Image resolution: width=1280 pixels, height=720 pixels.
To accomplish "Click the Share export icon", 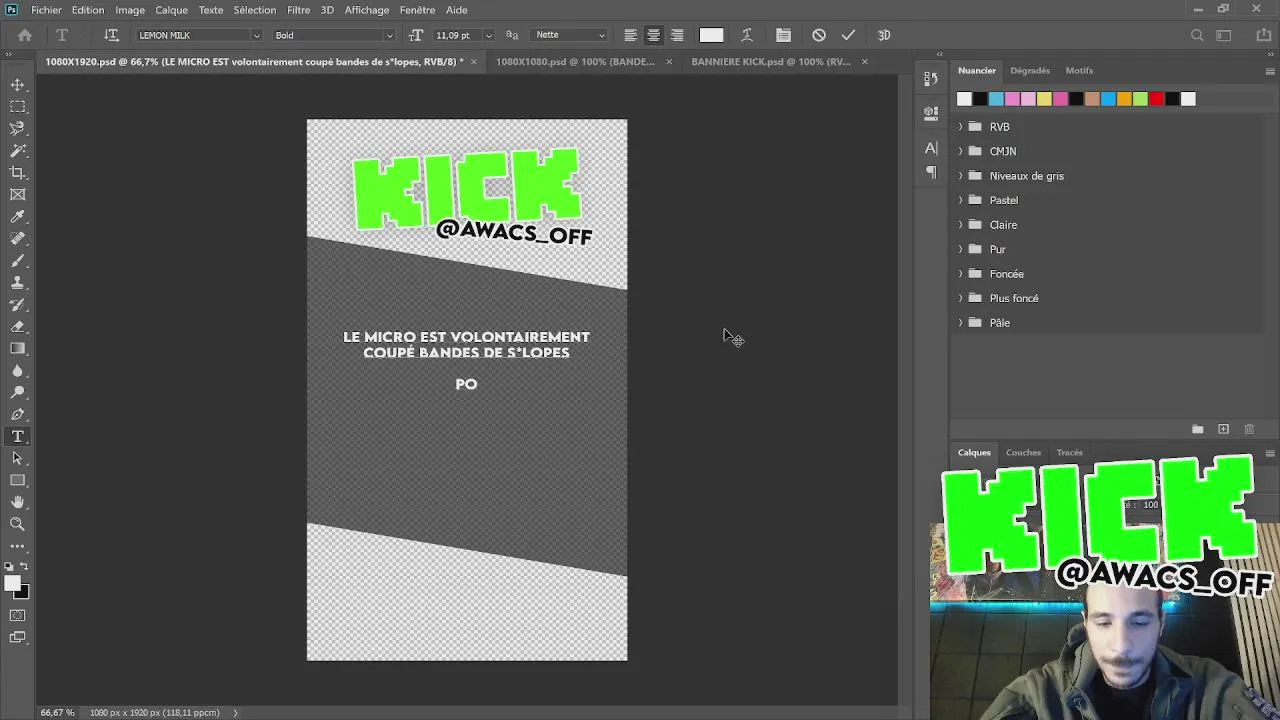I will pyautogui.click(x=1264, y=35).
